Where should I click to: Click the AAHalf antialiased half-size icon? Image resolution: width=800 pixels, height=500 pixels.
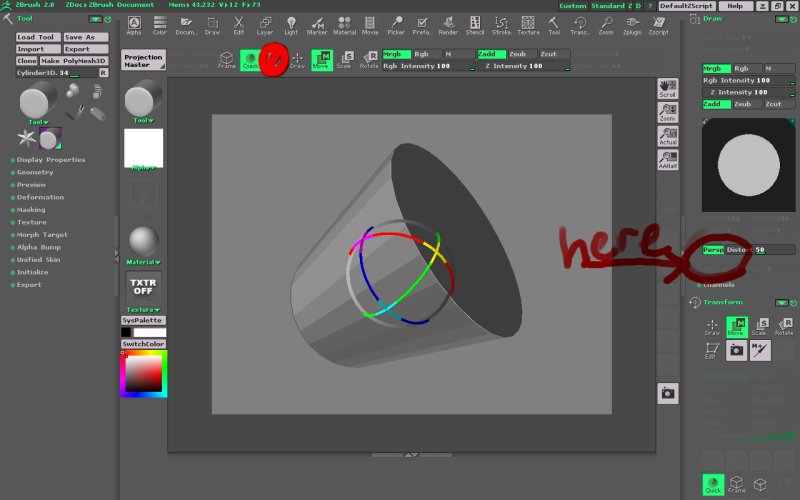tap(667, 160)
